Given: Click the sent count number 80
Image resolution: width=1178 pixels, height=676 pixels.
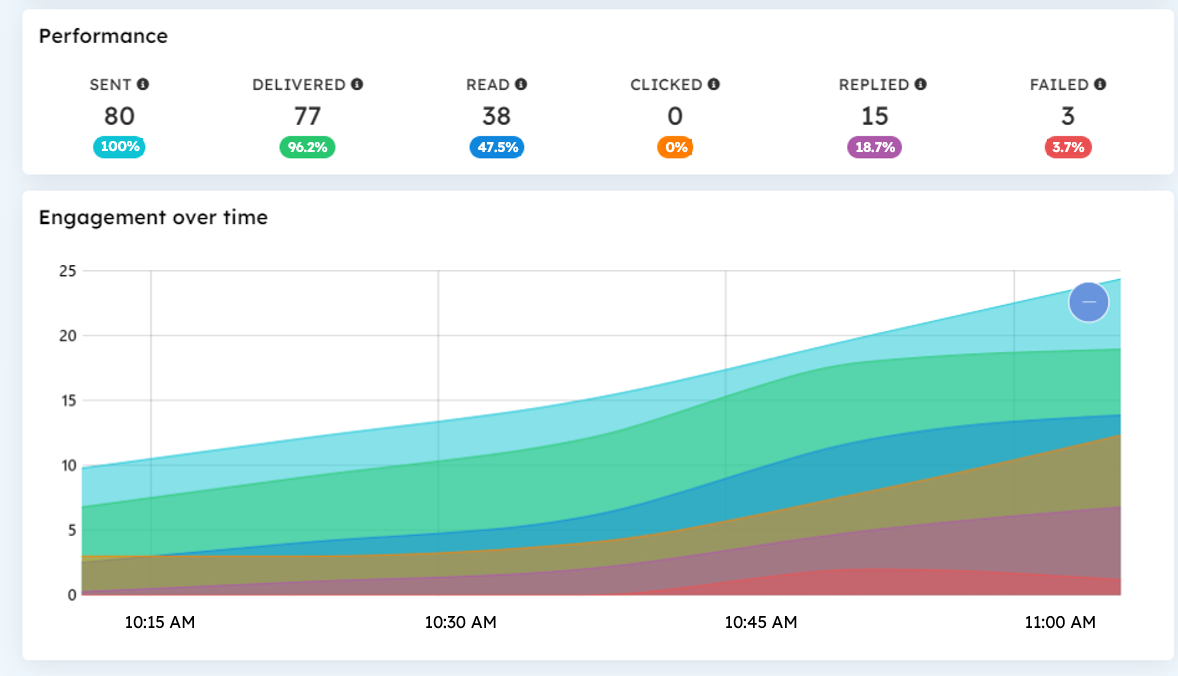Looking at the screenshot, I should [x=119, y=116].
